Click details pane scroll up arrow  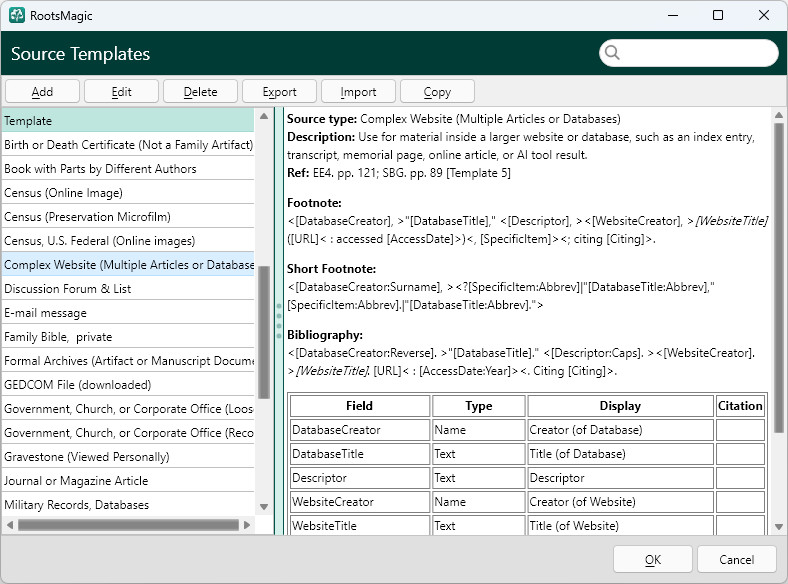click(779, 115)
